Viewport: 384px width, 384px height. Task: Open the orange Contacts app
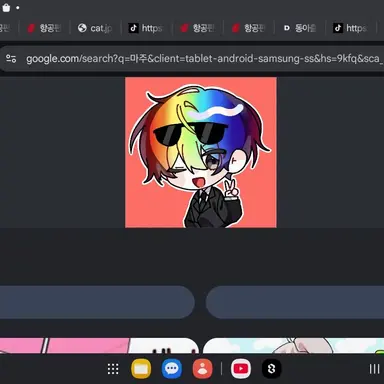point(202,369)
